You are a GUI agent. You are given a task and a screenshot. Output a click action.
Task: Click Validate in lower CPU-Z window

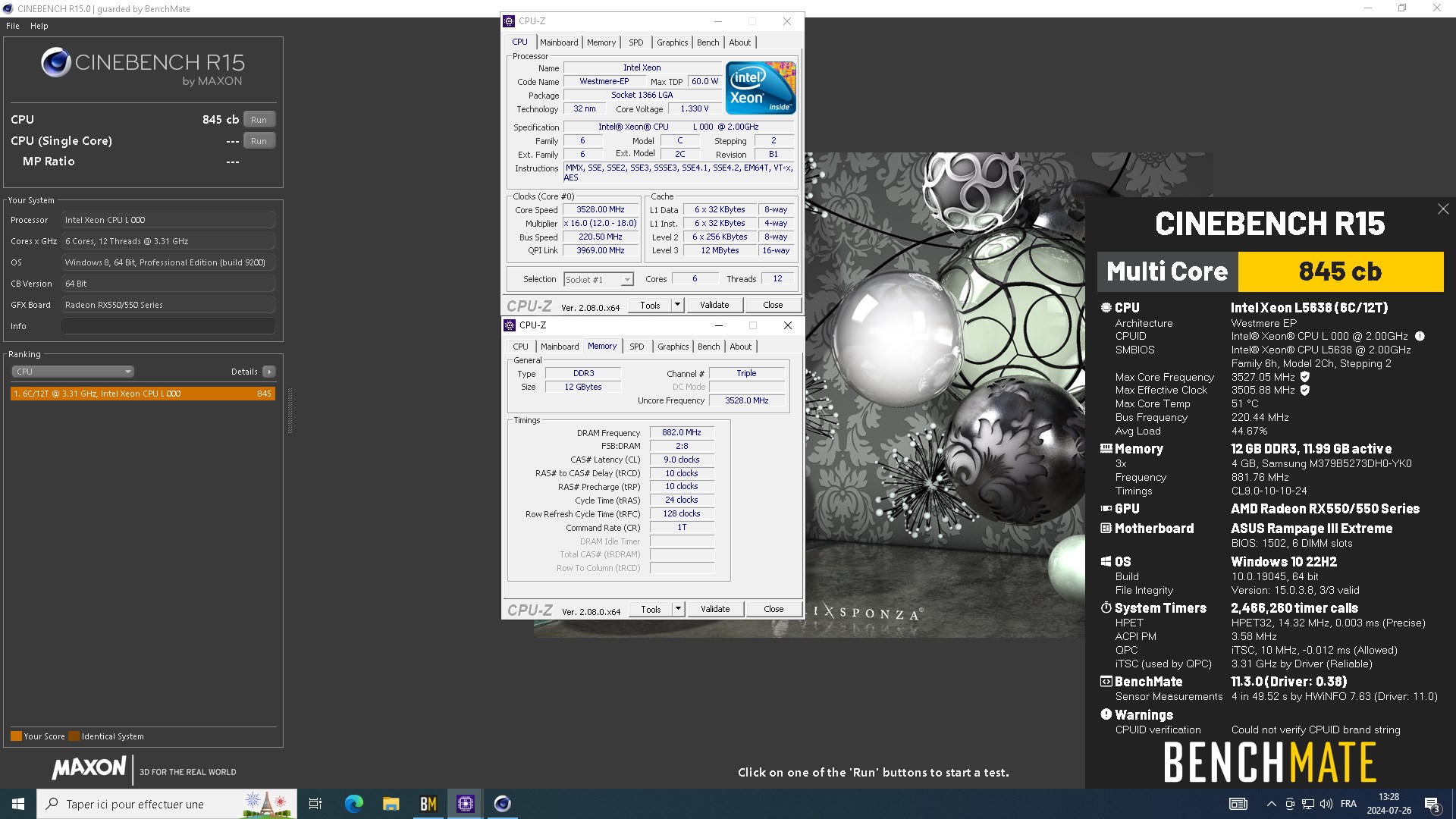[715, 609]
